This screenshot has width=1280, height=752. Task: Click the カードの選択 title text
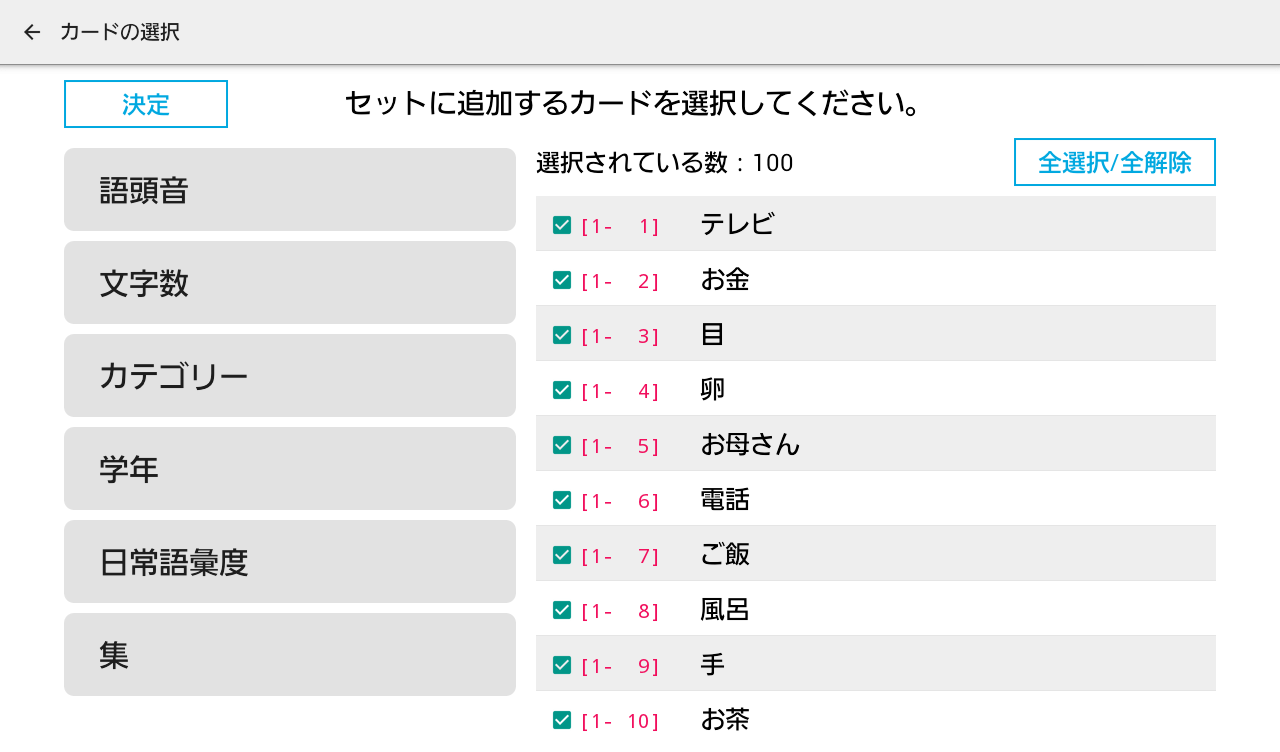tap(120, 32)
